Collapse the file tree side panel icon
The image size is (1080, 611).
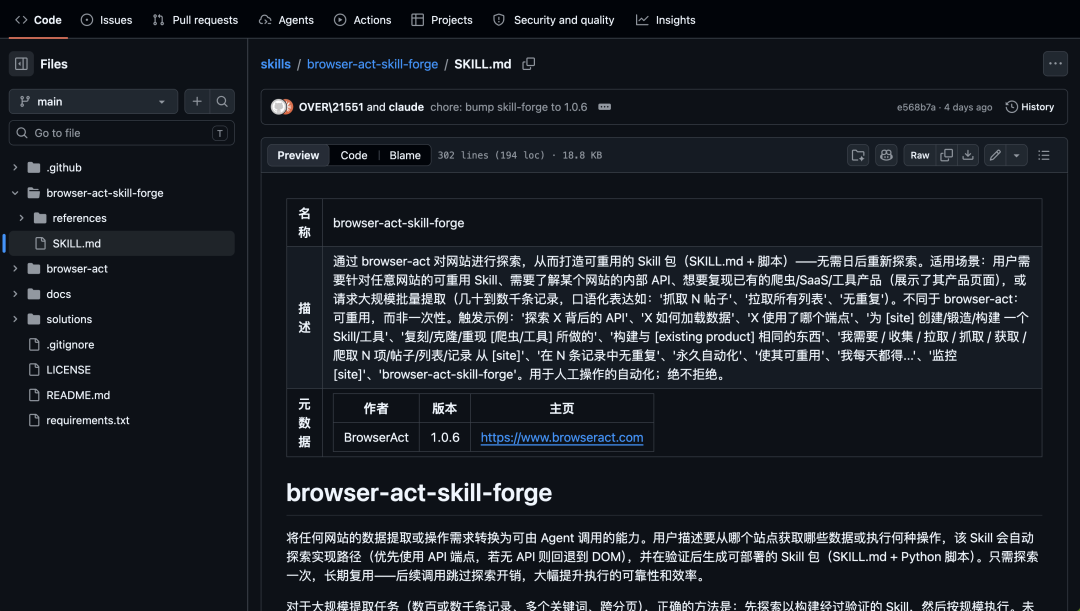click(21, 64)
